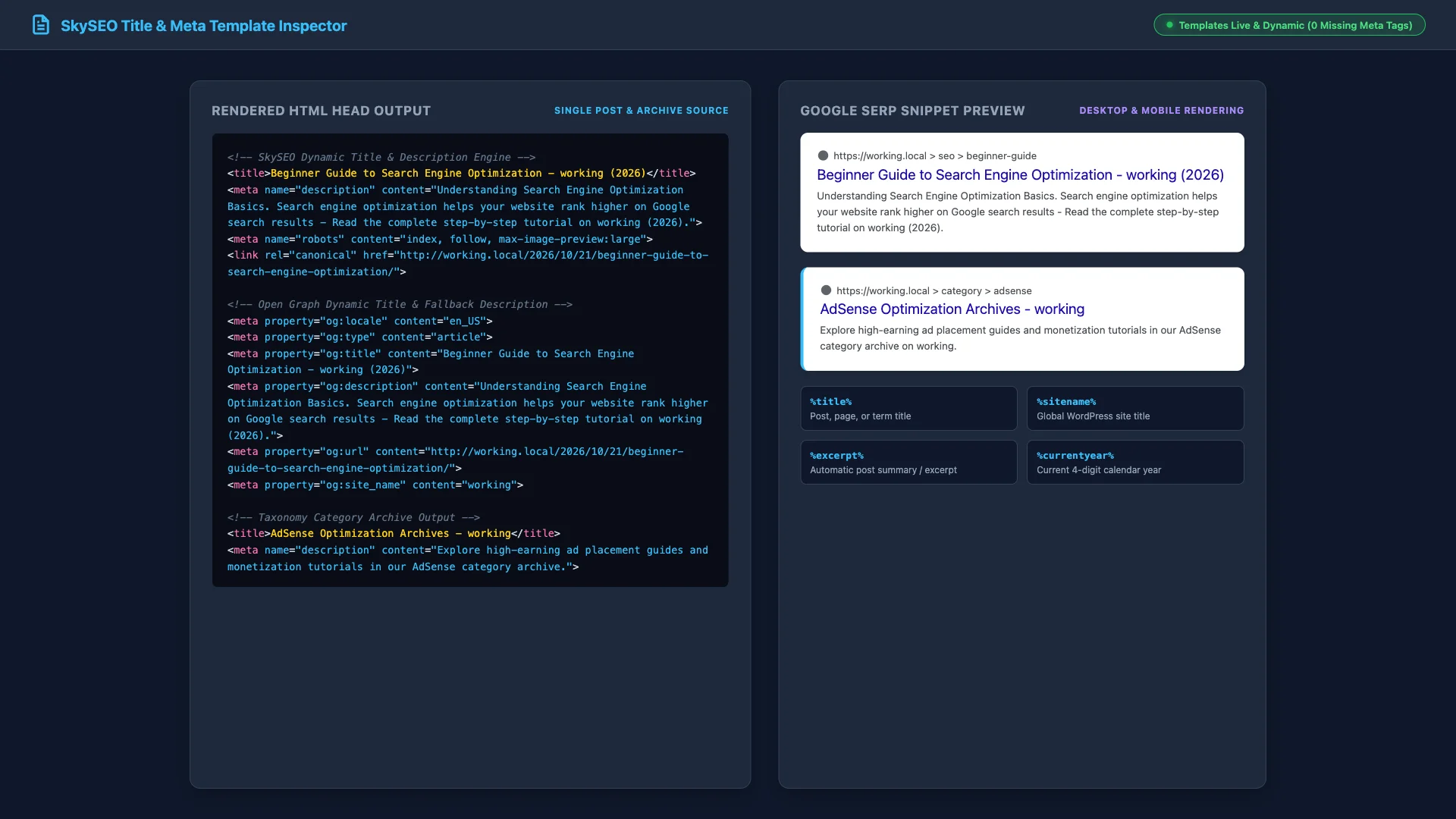
Task: Open the AdSense Optimization Archives result link
Action: pyautogui.click(x=952, y=309)
